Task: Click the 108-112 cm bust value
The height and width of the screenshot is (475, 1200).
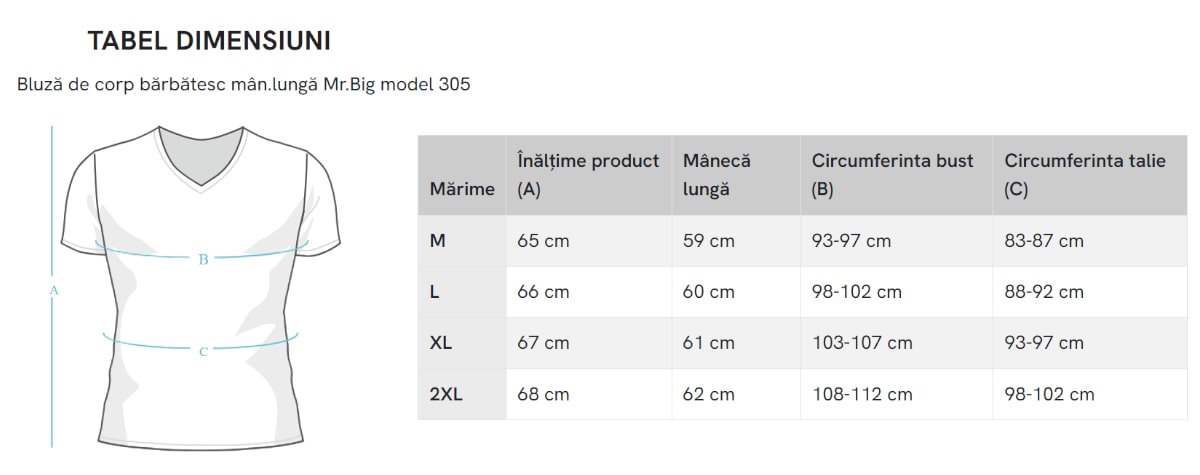Action: (862, 394)
